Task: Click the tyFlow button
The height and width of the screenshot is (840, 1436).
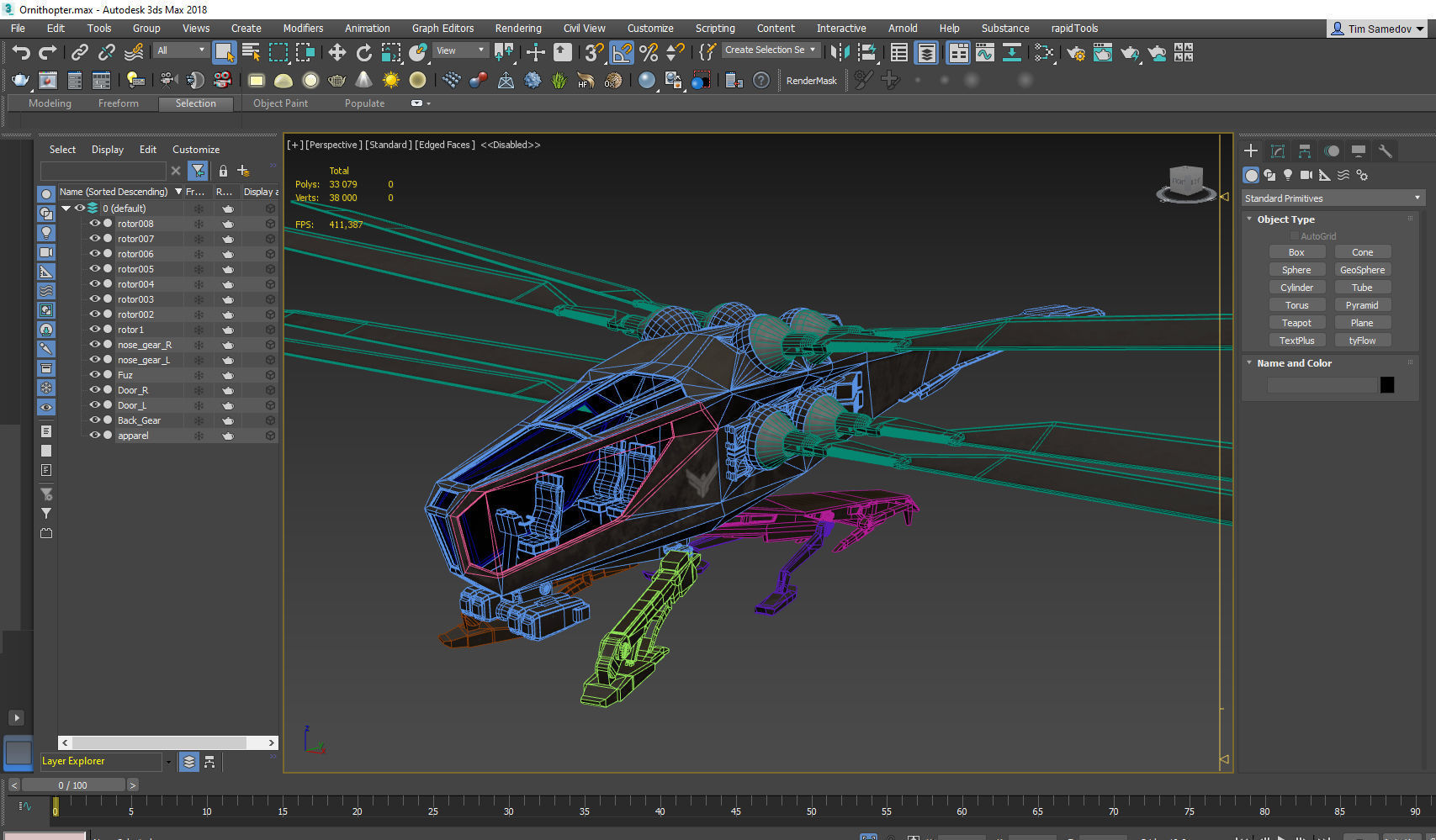Action: tap(1362, 341)
